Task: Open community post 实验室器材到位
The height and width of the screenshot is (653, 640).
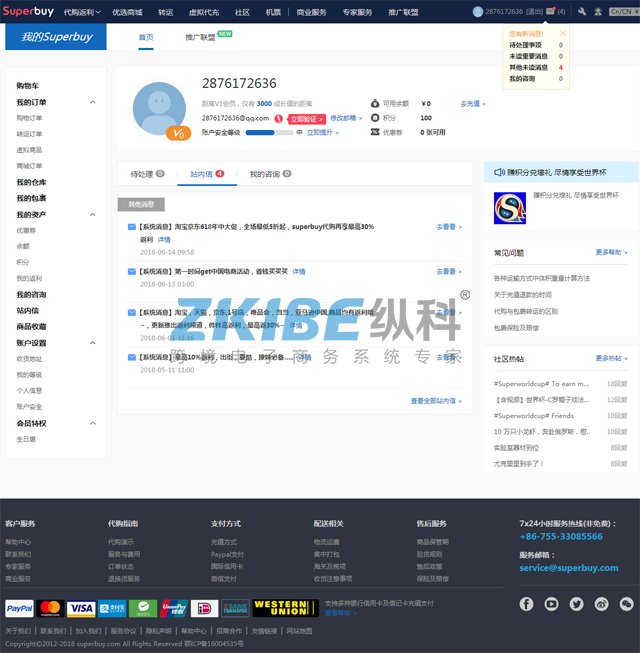Action: click(516, 448)
